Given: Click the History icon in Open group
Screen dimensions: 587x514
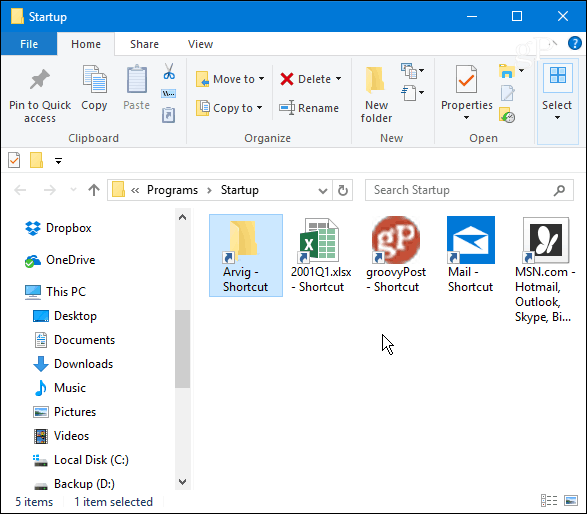Looking at the screenshot, I should tap(507, 115).
